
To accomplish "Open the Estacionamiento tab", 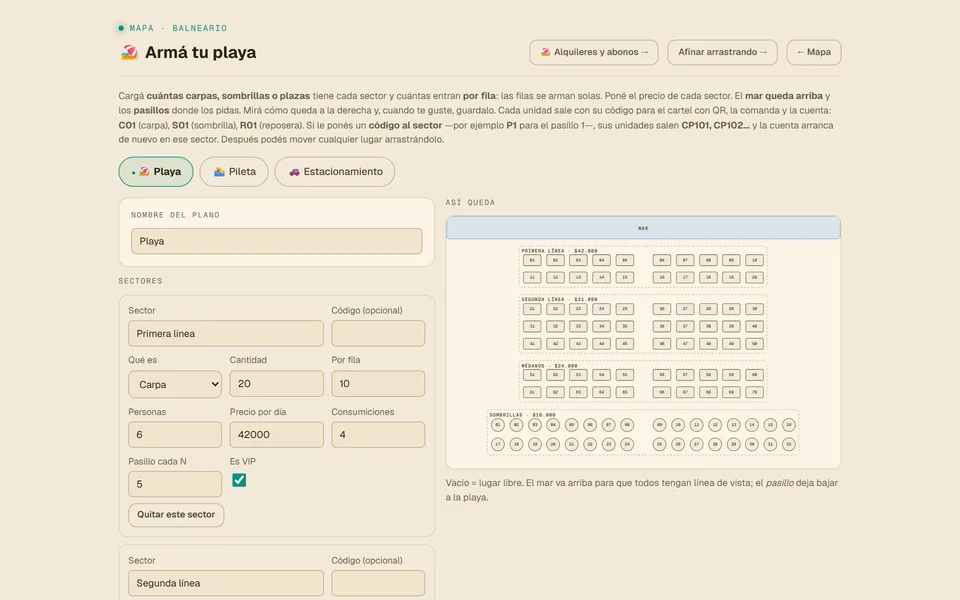I will (335, 172).
